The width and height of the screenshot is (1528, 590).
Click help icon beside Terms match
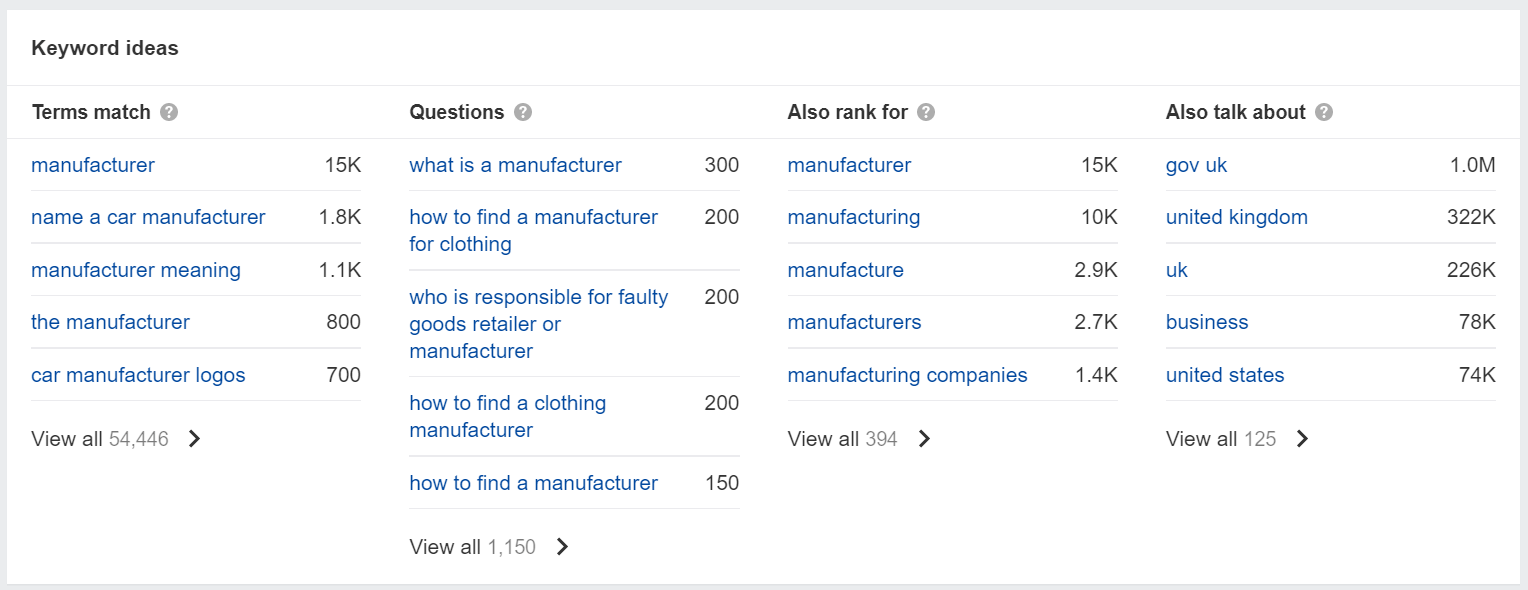click(169, 112)
